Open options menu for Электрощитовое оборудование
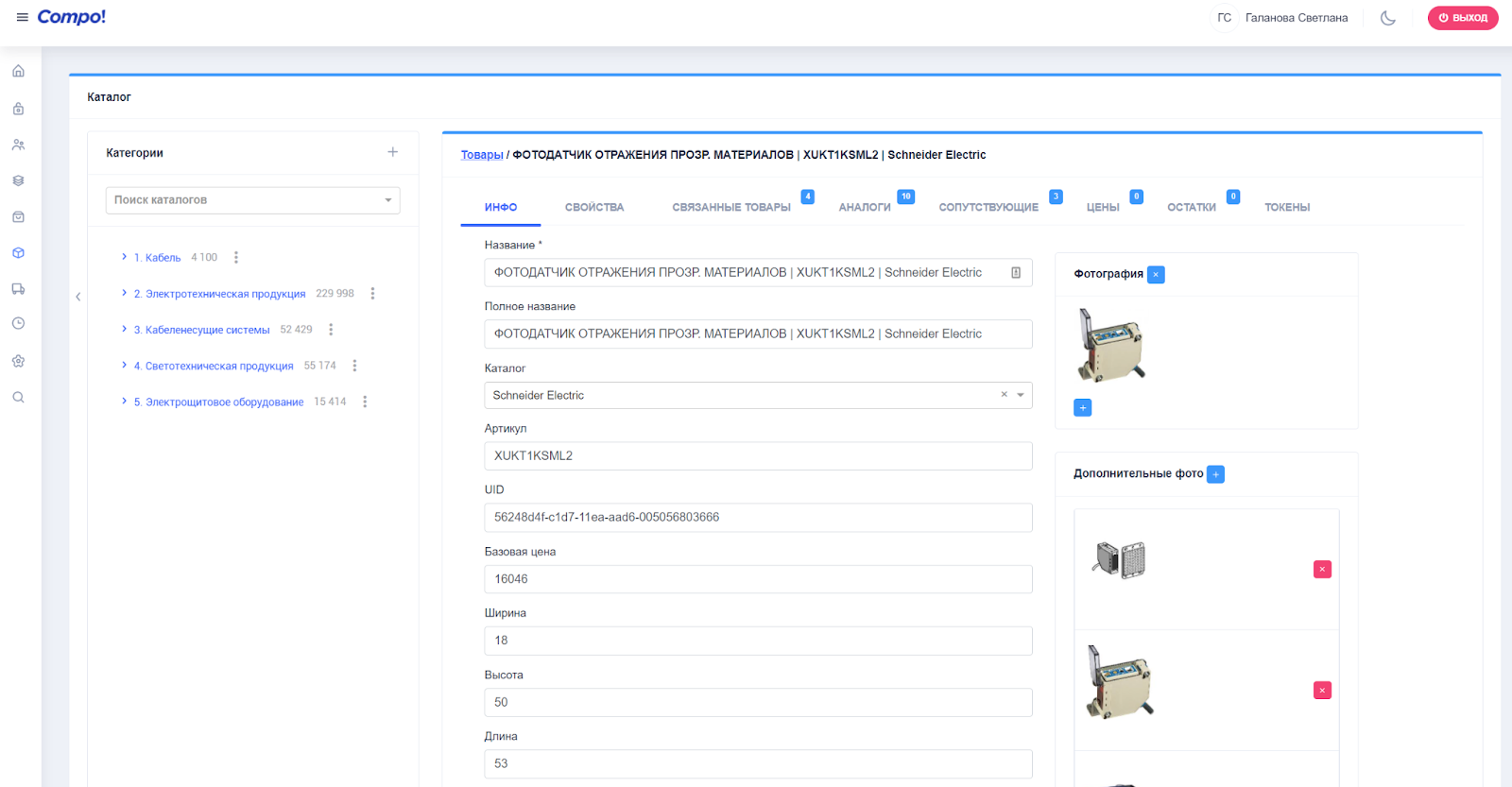 point(365,402)
